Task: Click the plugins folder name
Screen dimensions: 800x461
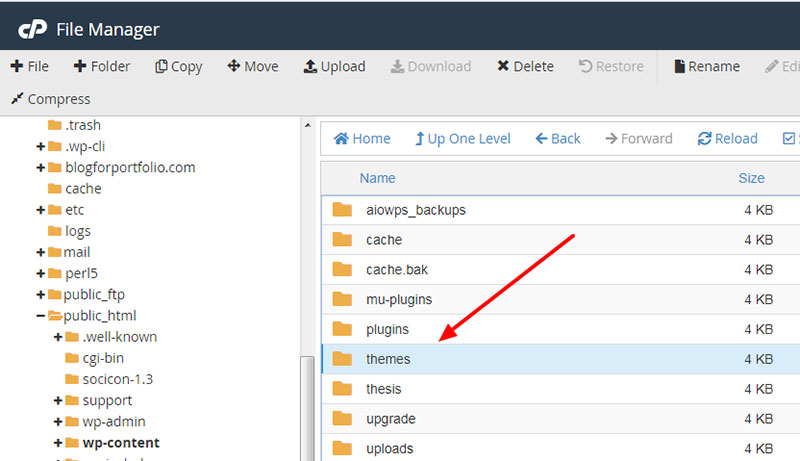Action: pos(387,330)
